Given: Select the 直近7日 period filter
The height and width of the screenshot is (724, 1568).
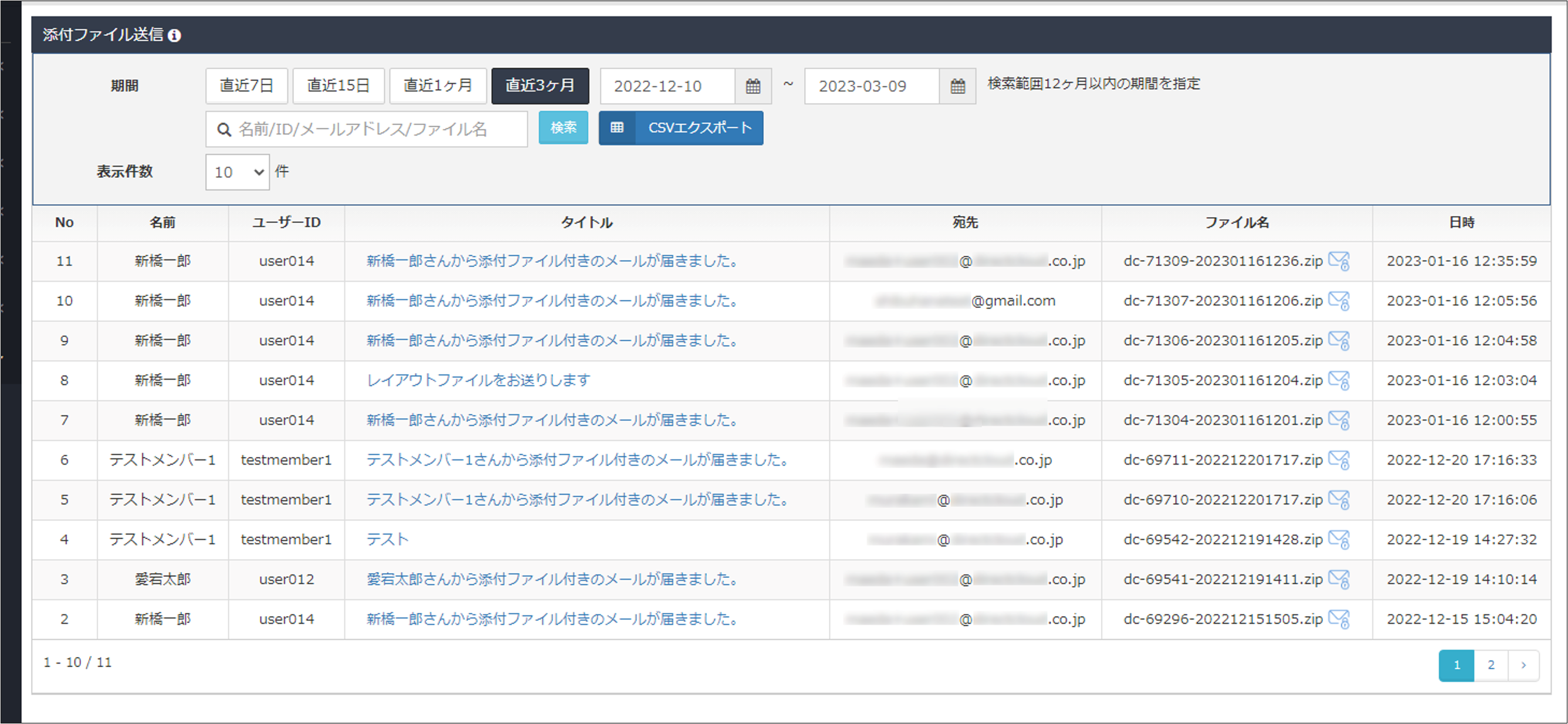Looking at the screenshot, I should click(246, 86).
